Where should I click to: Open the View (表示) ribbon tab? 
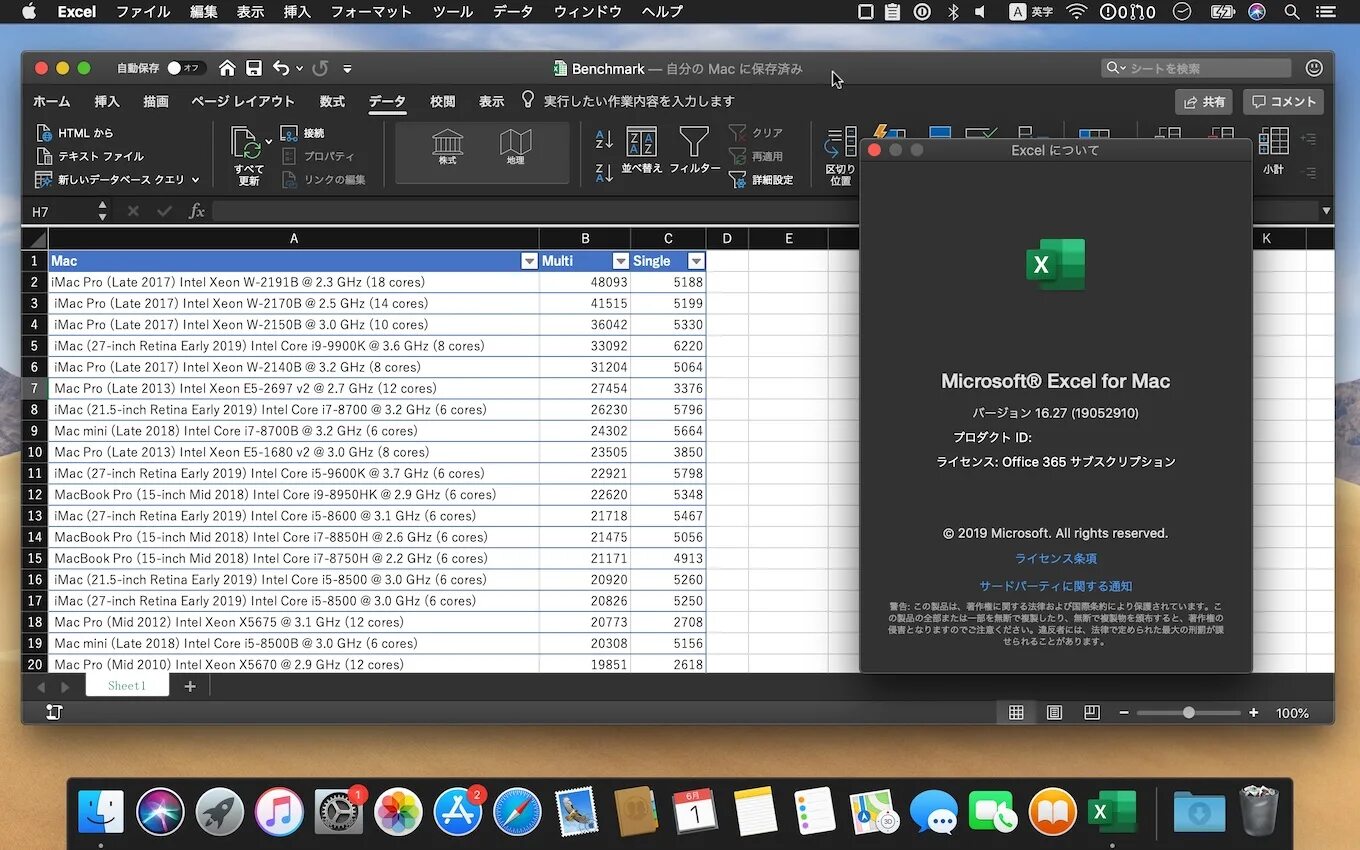click(x=491, y=101)
